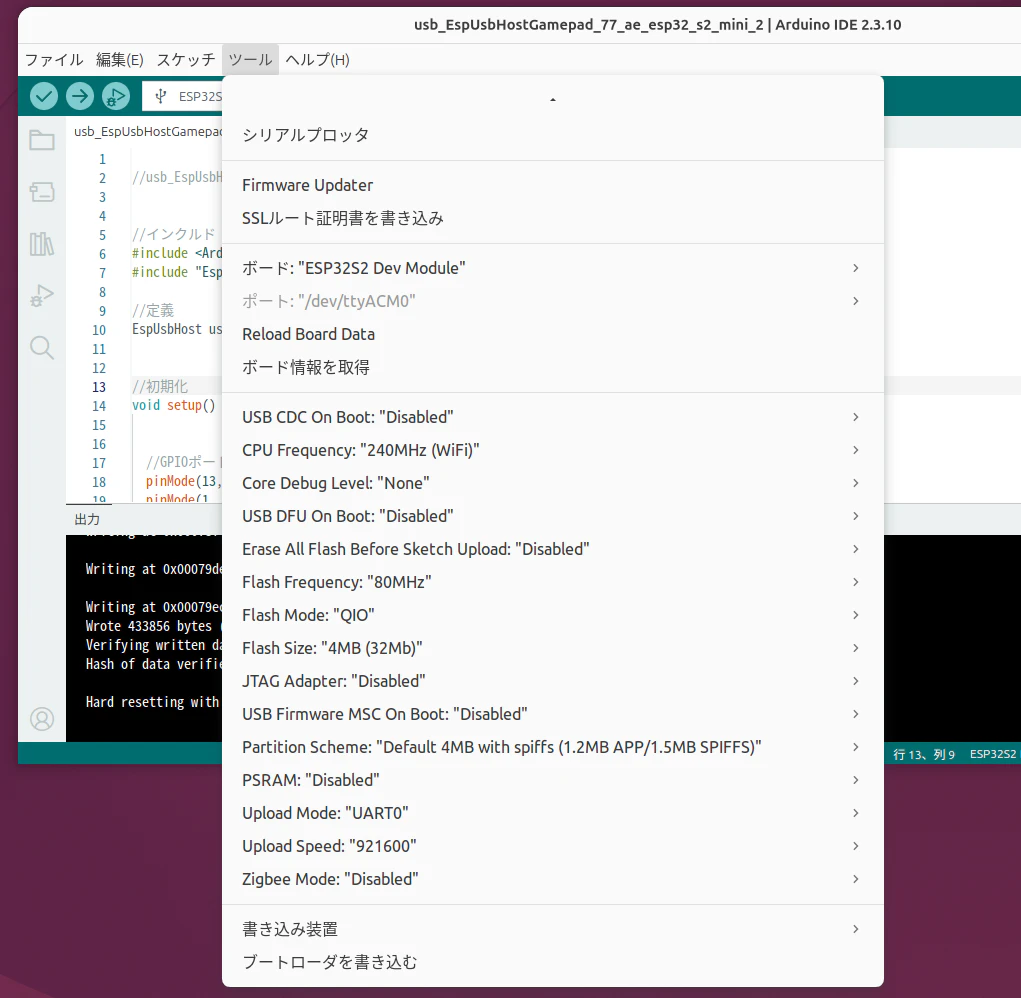Open the Library Manager sidebar icon
This screenshot has height=998, width=1021.
click(x=42, y=244)
